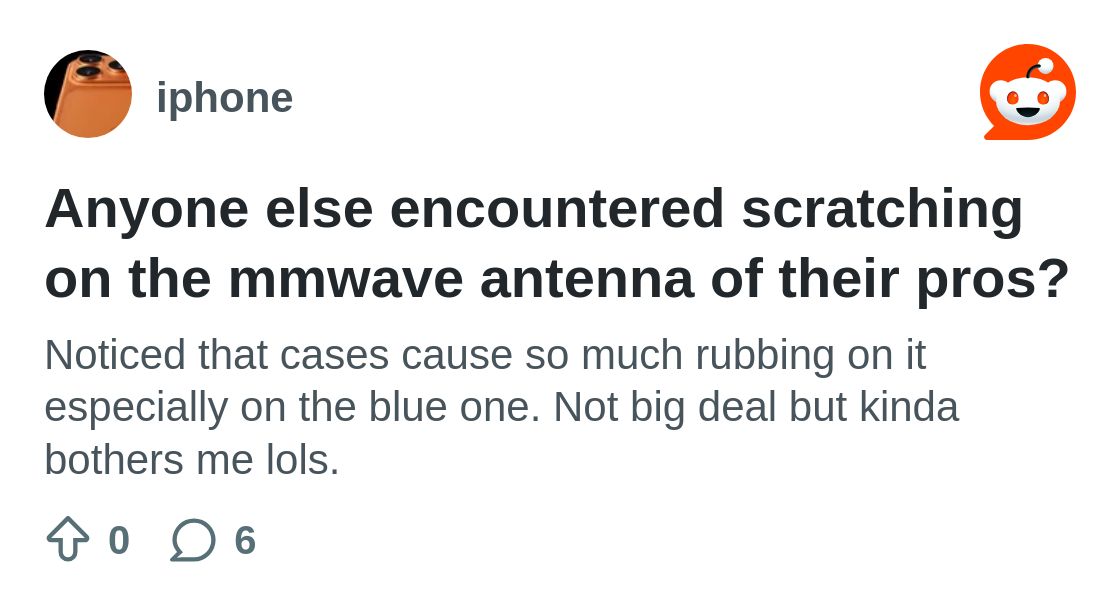This screenshot has height=614, width=1120.
Task: Click 'bothers me lols.' text line
Action: click(192, 460)
